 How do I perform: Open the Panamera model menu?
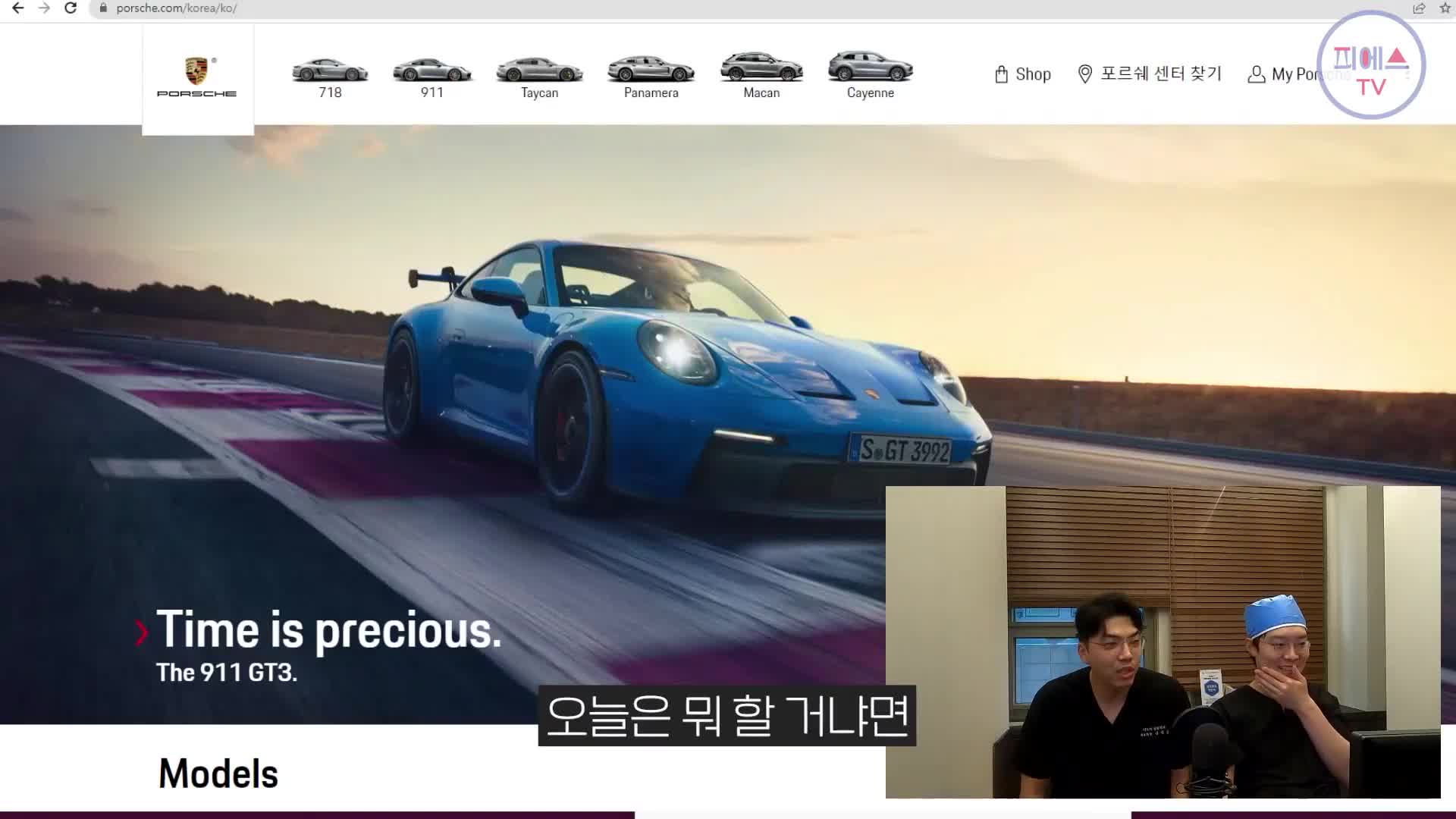point(651,77)
